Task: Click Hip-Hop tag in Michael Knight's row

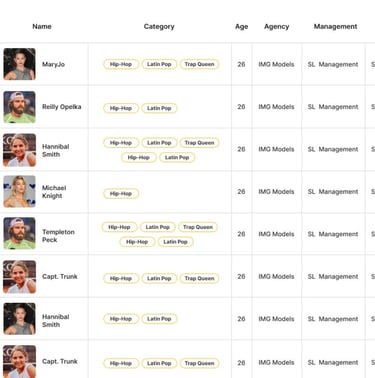Action: [x=121, y=194]
